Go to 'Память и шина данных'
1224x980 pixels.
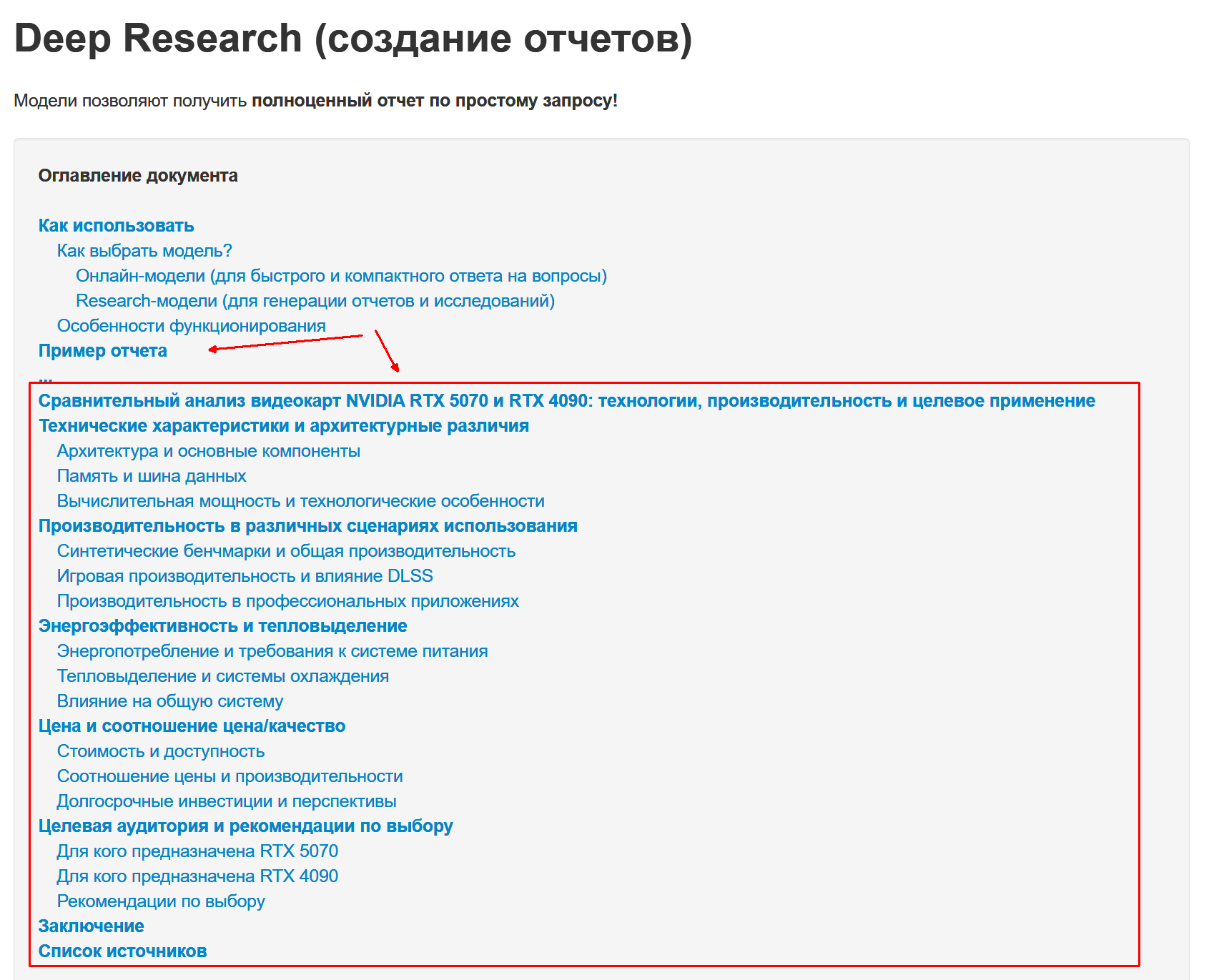click(x=152, y=476)
